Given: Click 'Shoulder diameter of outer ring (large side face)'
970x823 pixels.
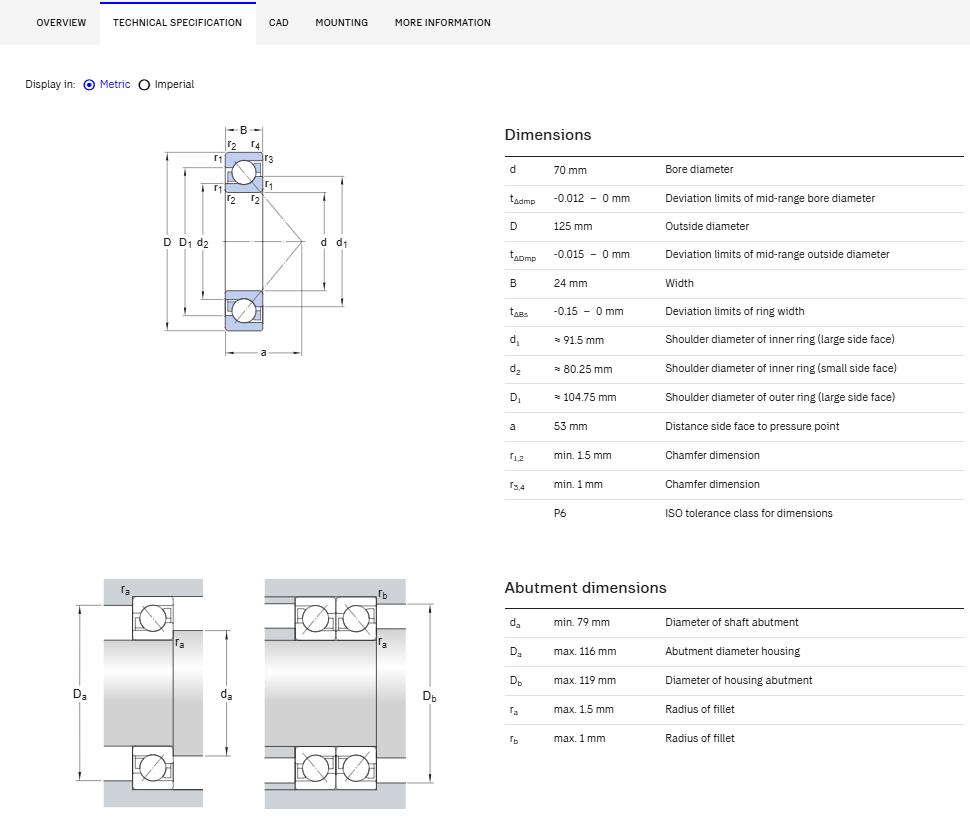Looking at the screenshot, I should pos(780,397).
